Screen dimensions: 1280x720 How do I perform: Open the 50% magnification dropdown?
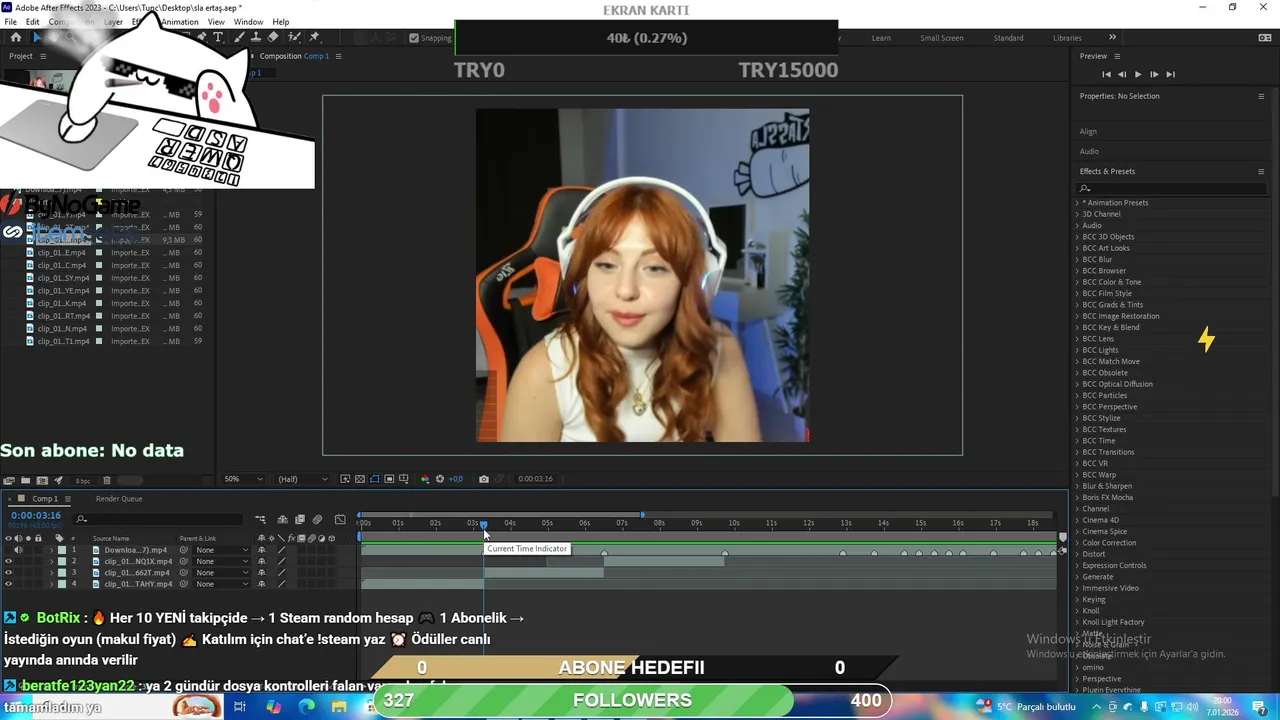[x=243, y=479]
